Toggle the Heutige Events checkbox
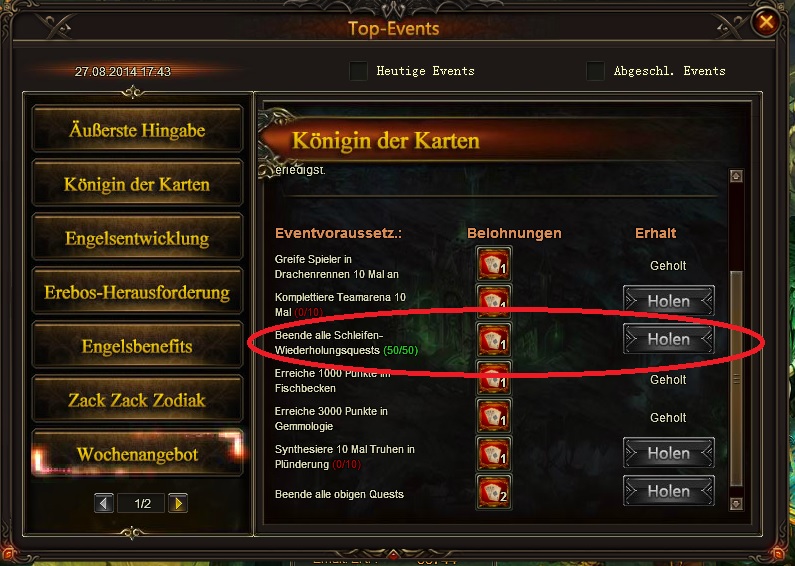Screen dimensions: 795x566 (x=358, y=71)
